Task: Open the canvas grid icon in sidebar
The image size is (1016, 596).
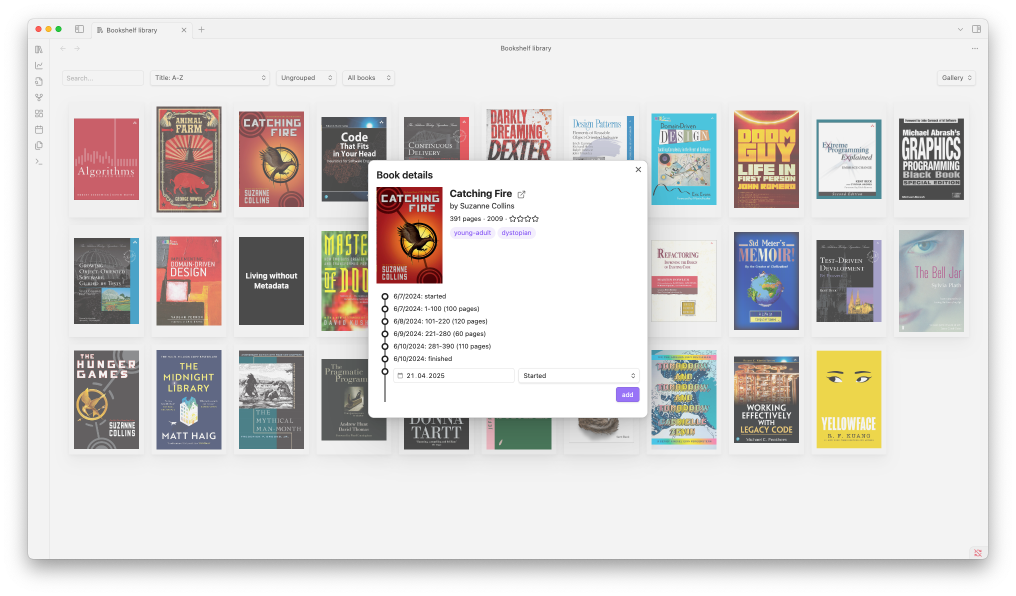Action: click(x=39, y=113)
